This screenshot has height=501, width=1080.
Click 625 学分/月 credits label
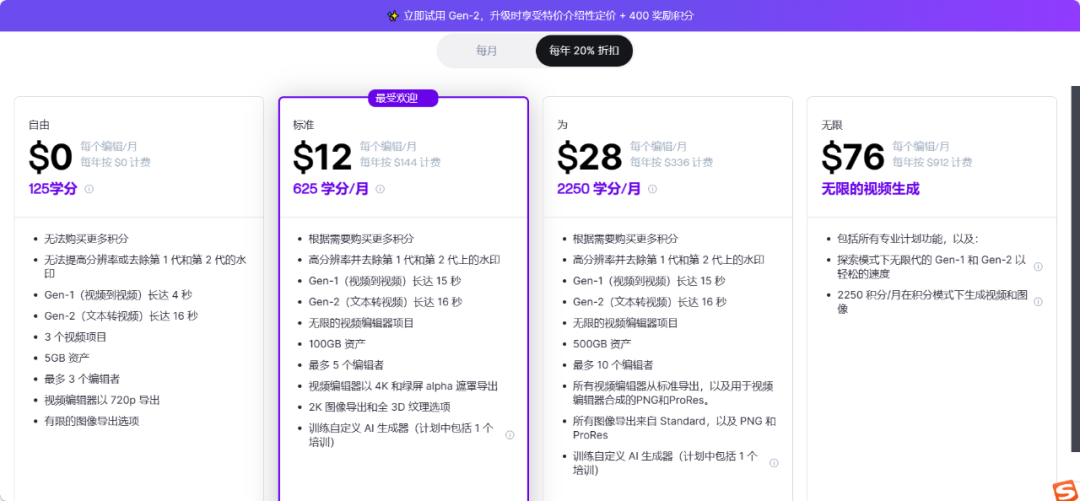pyautogui.click(x=331, y=189)
